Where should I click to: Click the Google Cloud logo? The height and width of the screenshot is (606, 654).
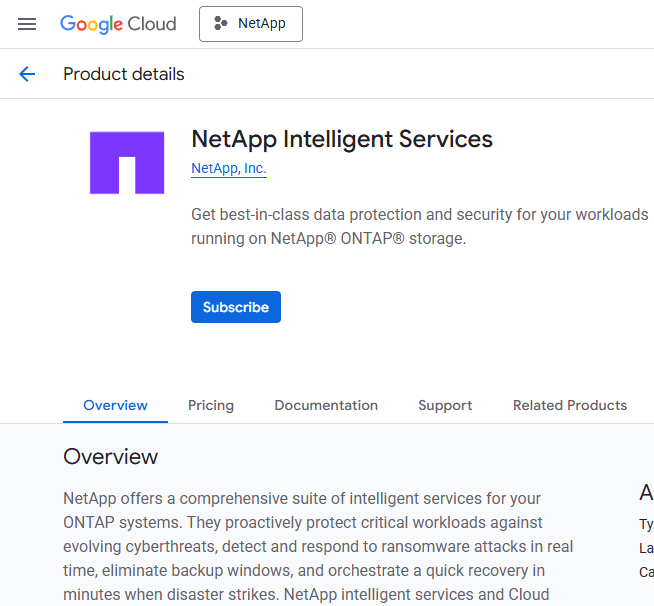(117, 24)
